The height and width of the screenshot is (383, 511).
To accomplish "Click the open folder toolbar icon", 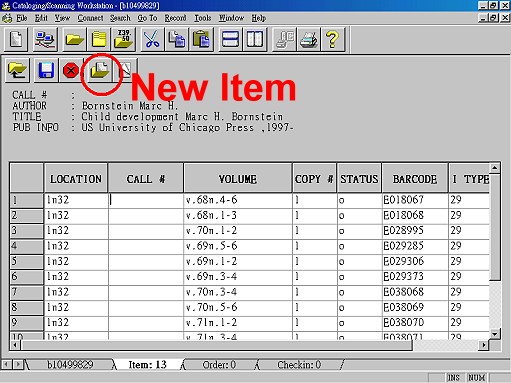I will pyautogui.click(x=75, y=39).
